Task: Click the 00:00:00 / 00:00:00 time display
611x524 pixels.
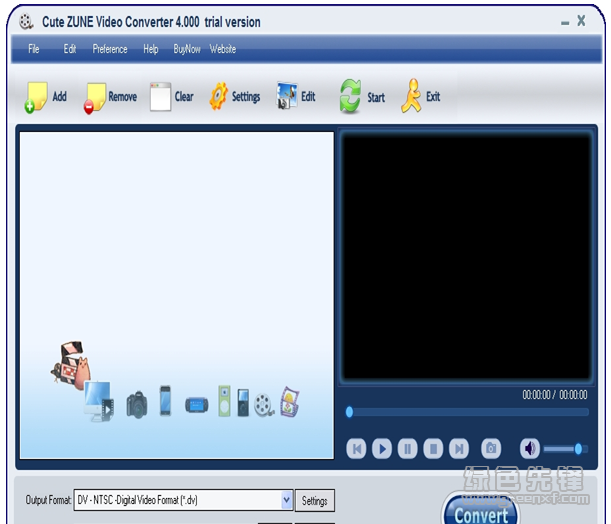Action: (554, 395)
